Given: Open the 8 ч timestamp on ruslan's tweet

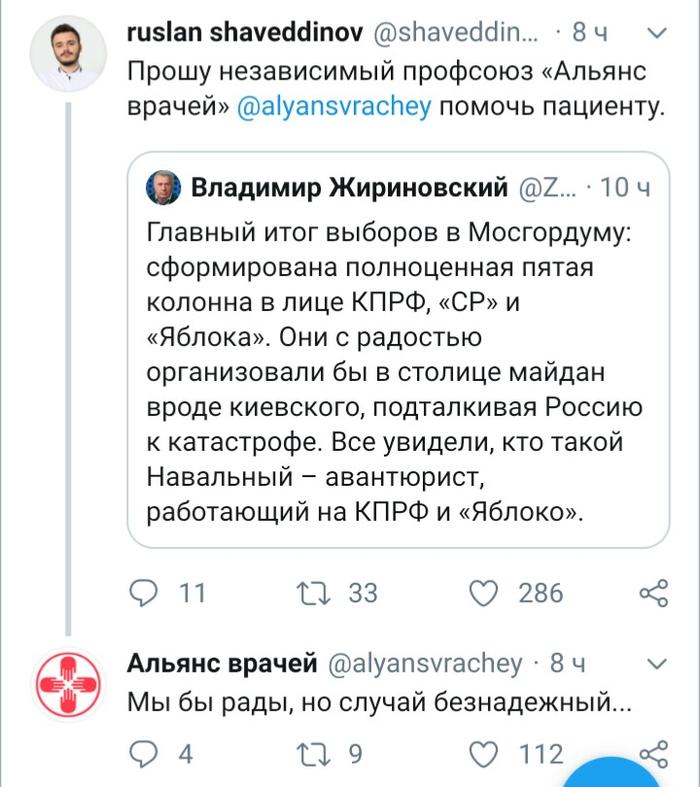Looking at the screenshot, I should [x=589, y=33].
